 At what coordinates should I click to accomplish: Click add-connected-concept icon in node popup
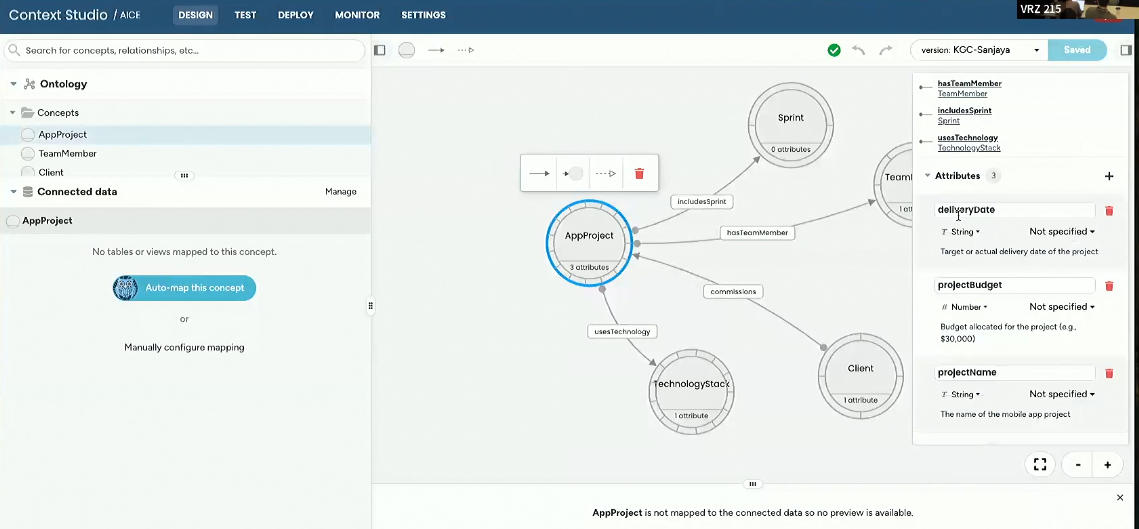pos(572,174)
